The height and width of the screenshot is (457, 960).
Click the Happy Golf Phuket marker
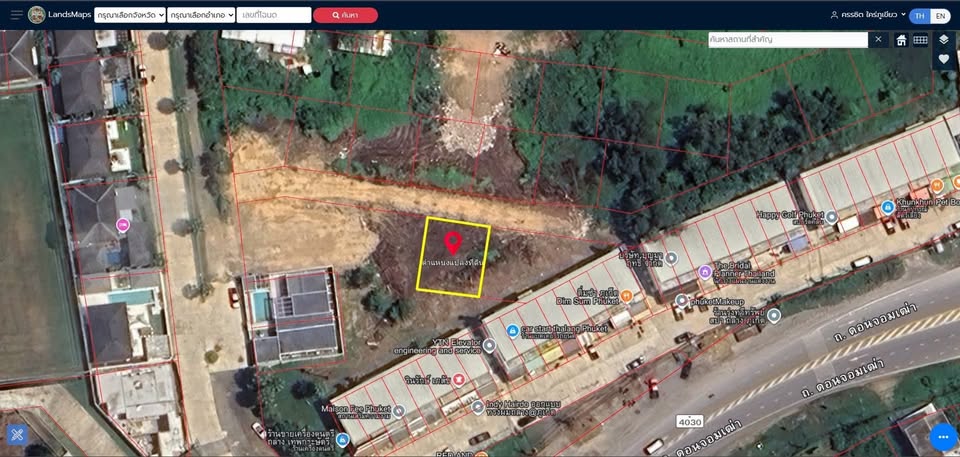(x=831, y=217)
